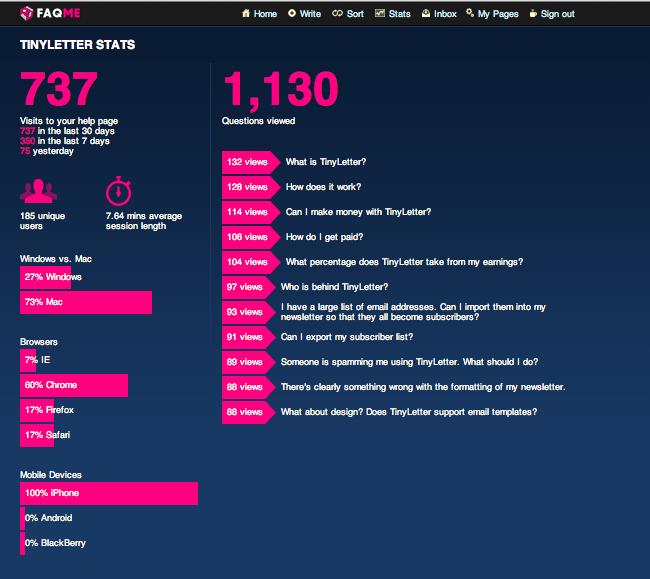Viewport: 650px width, 579px height.
Task: Click the '89 views' badge
Action: 248,362
